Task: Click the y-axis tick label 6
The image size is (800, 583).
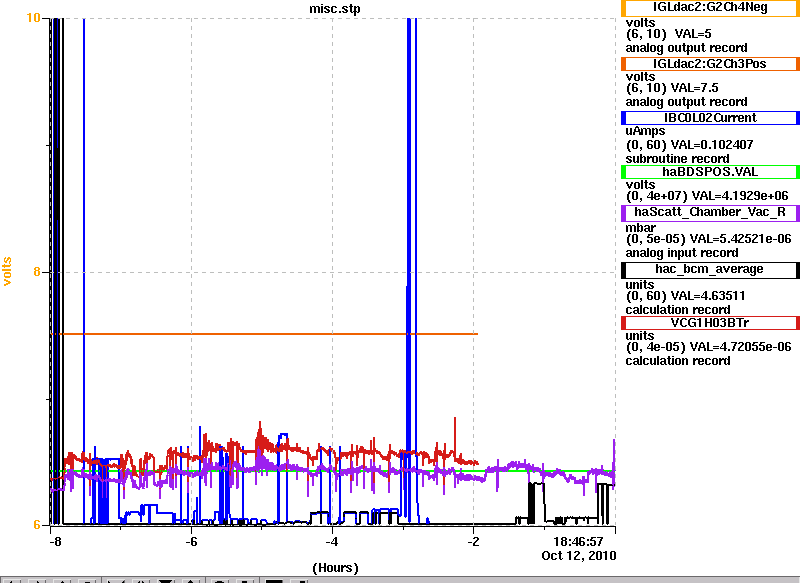Action: (x=37, y=525)
